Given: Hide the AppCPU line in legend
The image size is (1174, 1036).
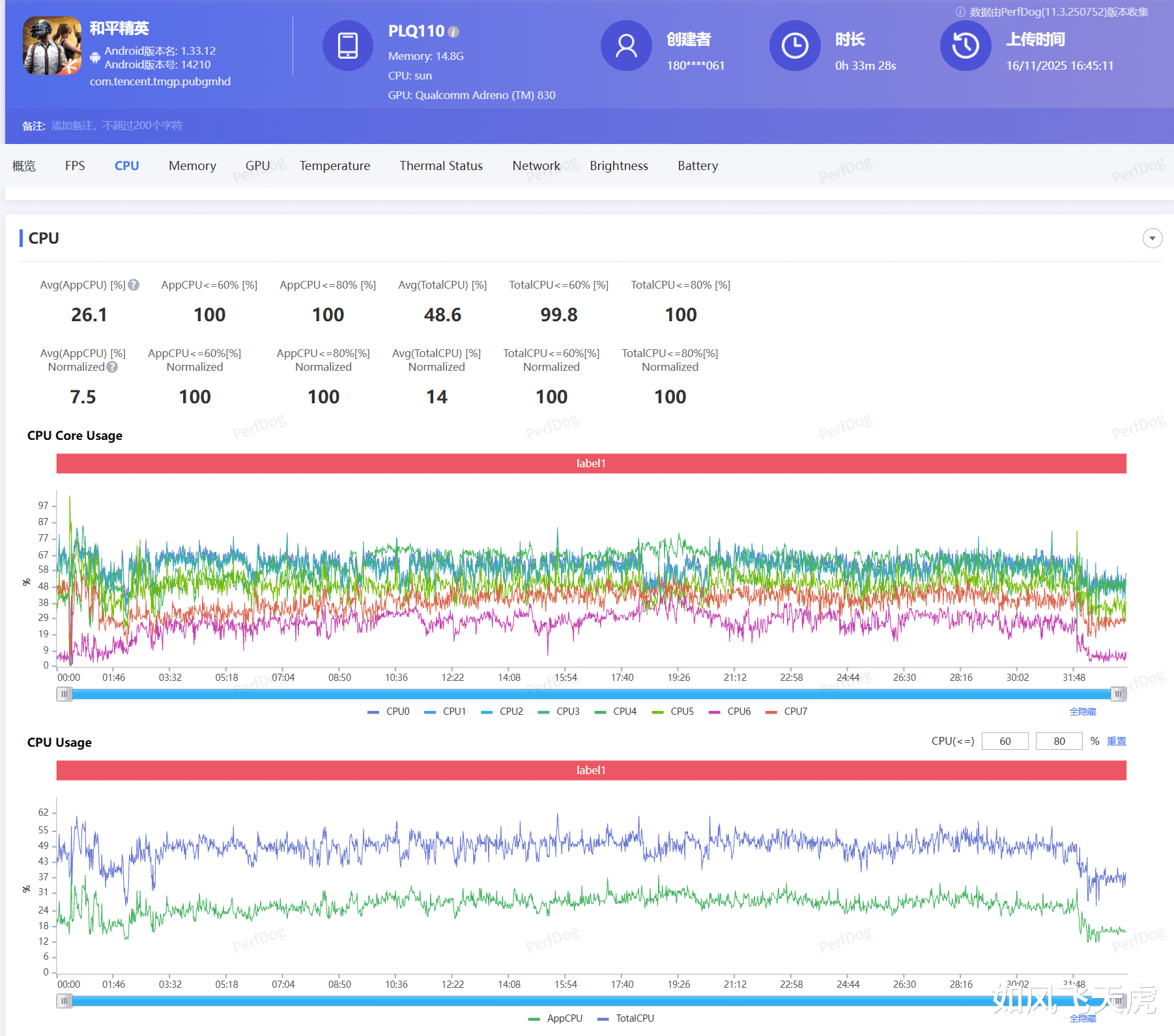Looking at the screenshot, I should coord(556,1018).
